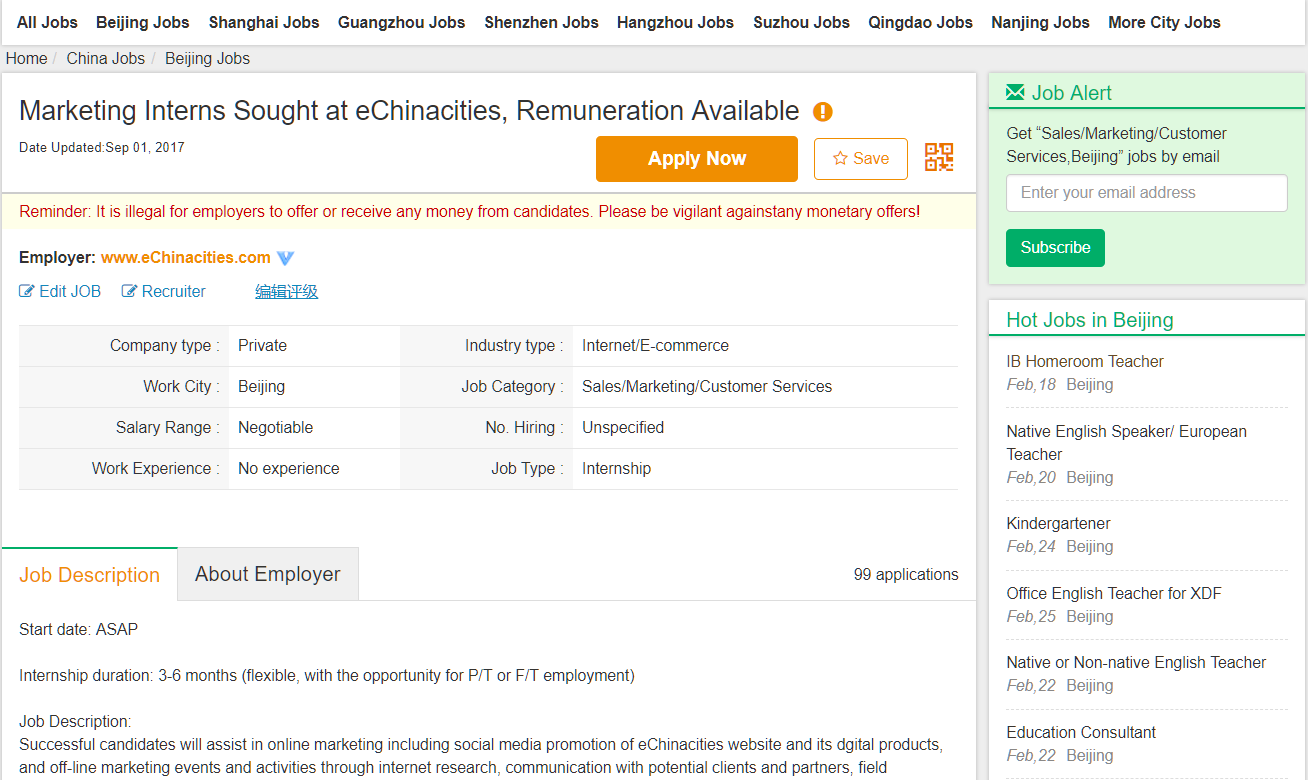Click the blue verified badge next to employer
This screenshot has height=780, width=1308.
pos(285,258)
